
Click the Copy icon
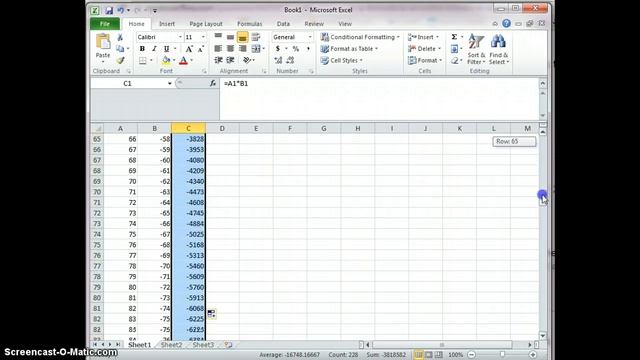(x=120, y=49)
